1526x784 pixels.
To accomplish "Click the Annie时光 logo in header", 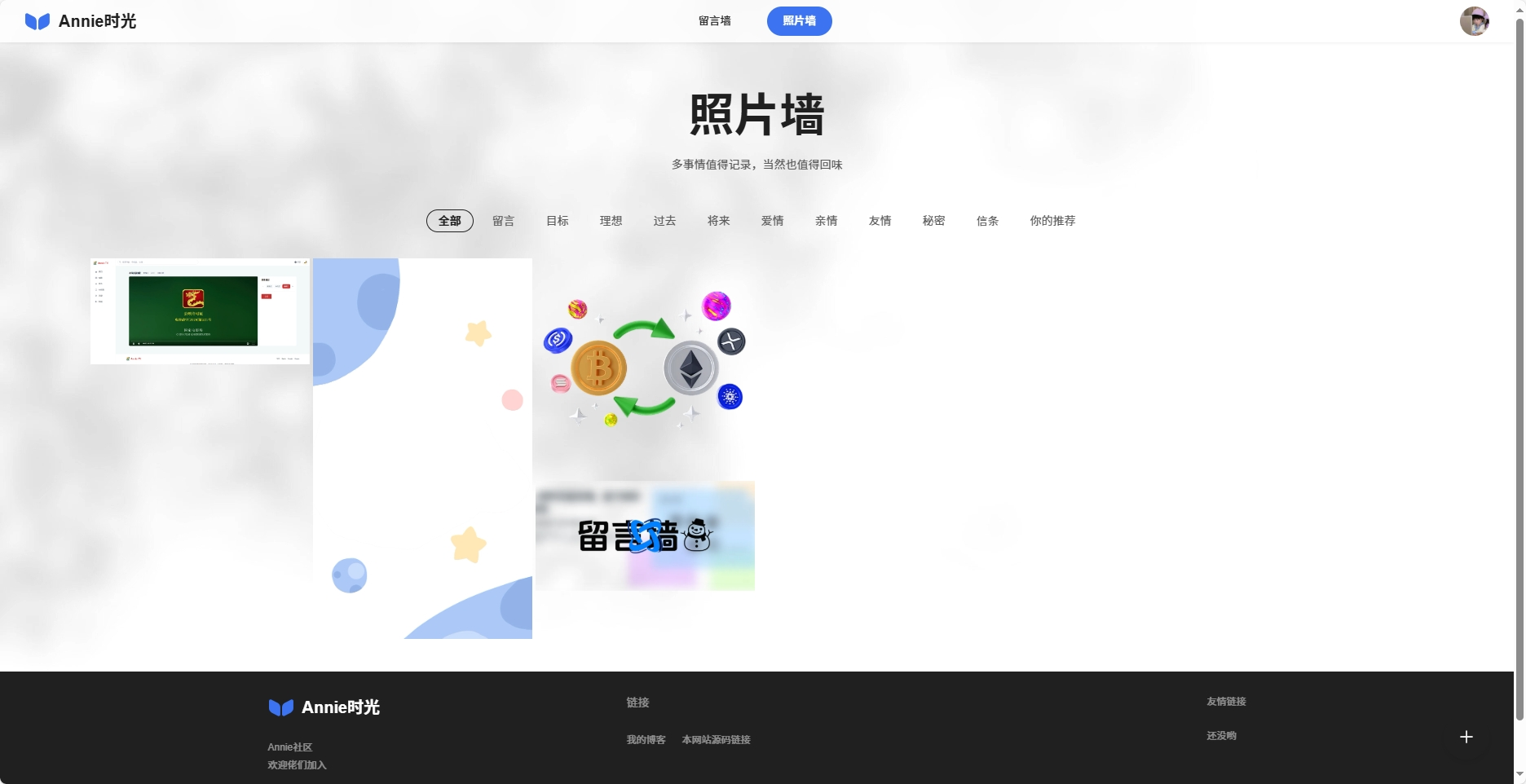I will click(x=81, y=21).
